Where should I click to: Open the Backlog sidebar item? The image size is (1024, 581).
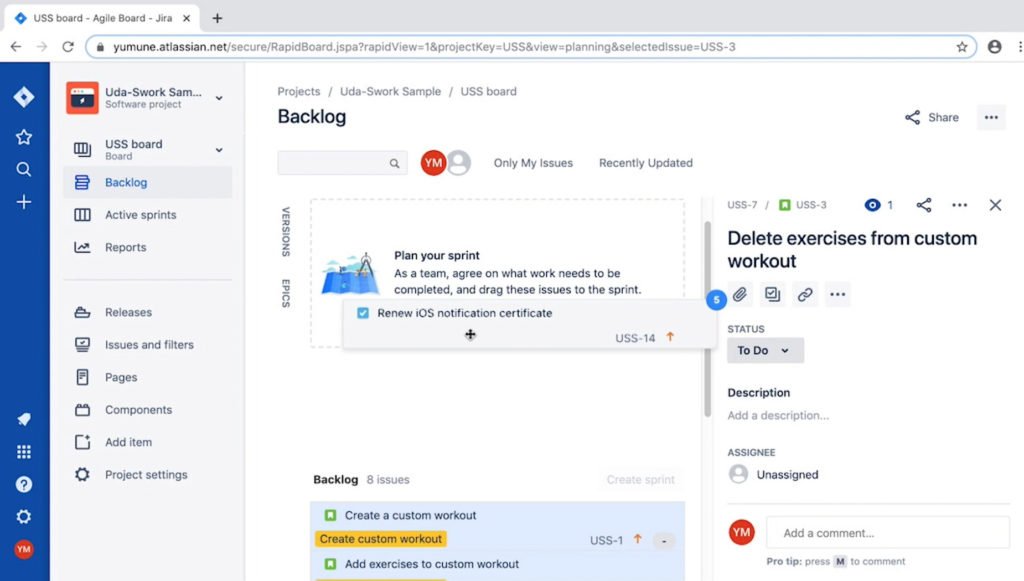148,183
